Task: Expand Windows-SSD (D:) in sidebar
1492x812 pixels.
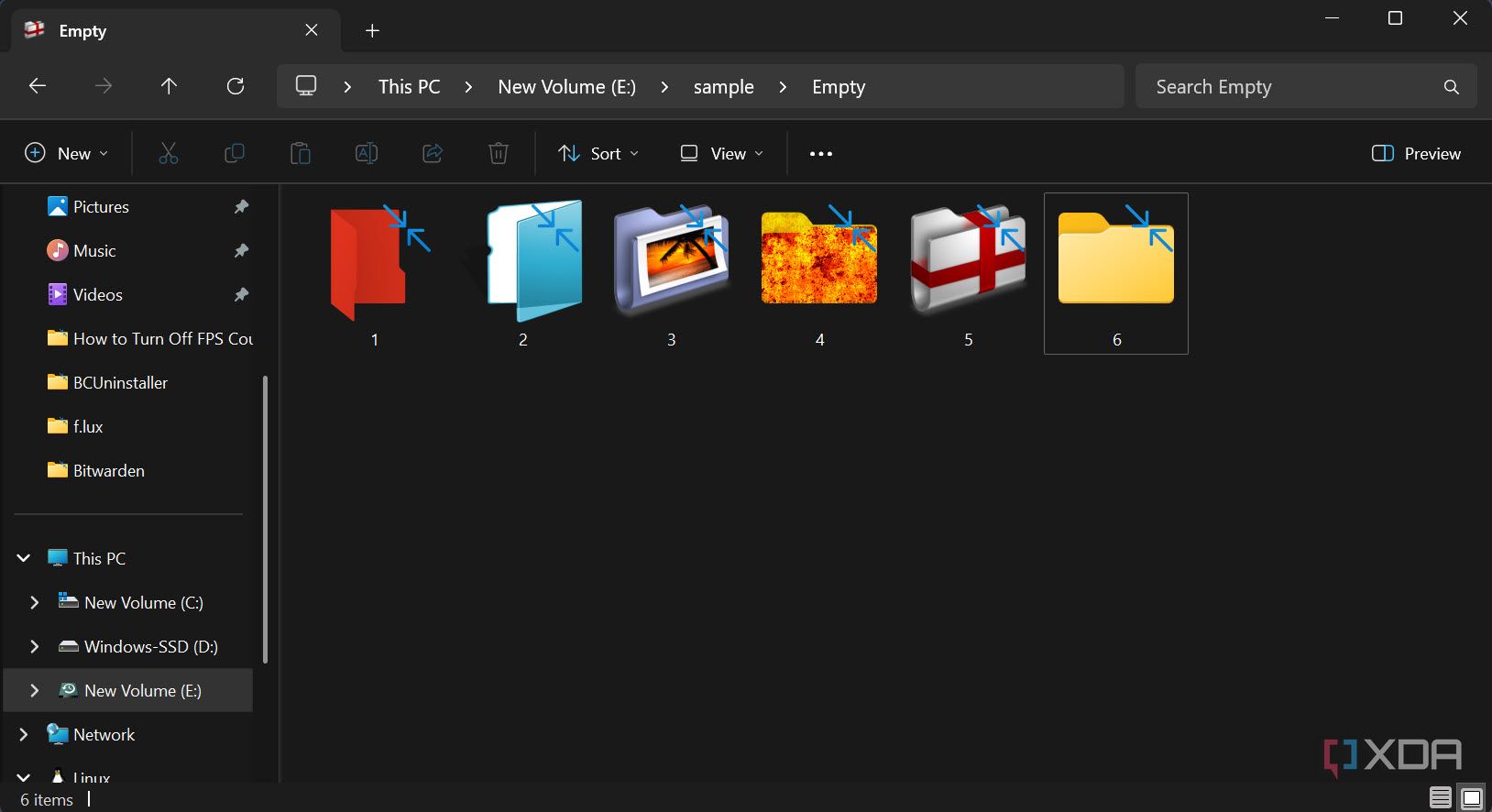Action: coord(35,646)
